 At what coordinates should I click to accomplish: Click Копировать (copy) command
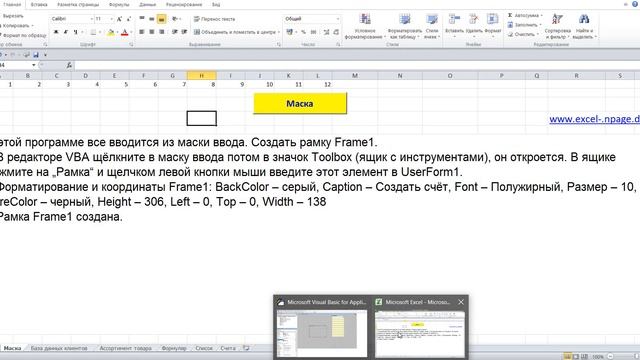point(16,25)
